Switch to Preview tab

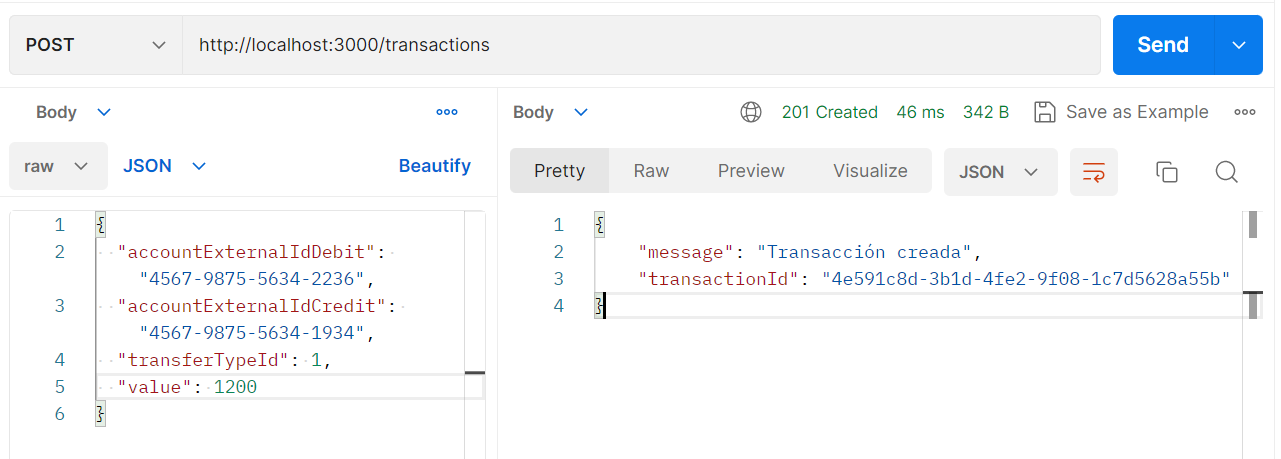pos(751,171)
